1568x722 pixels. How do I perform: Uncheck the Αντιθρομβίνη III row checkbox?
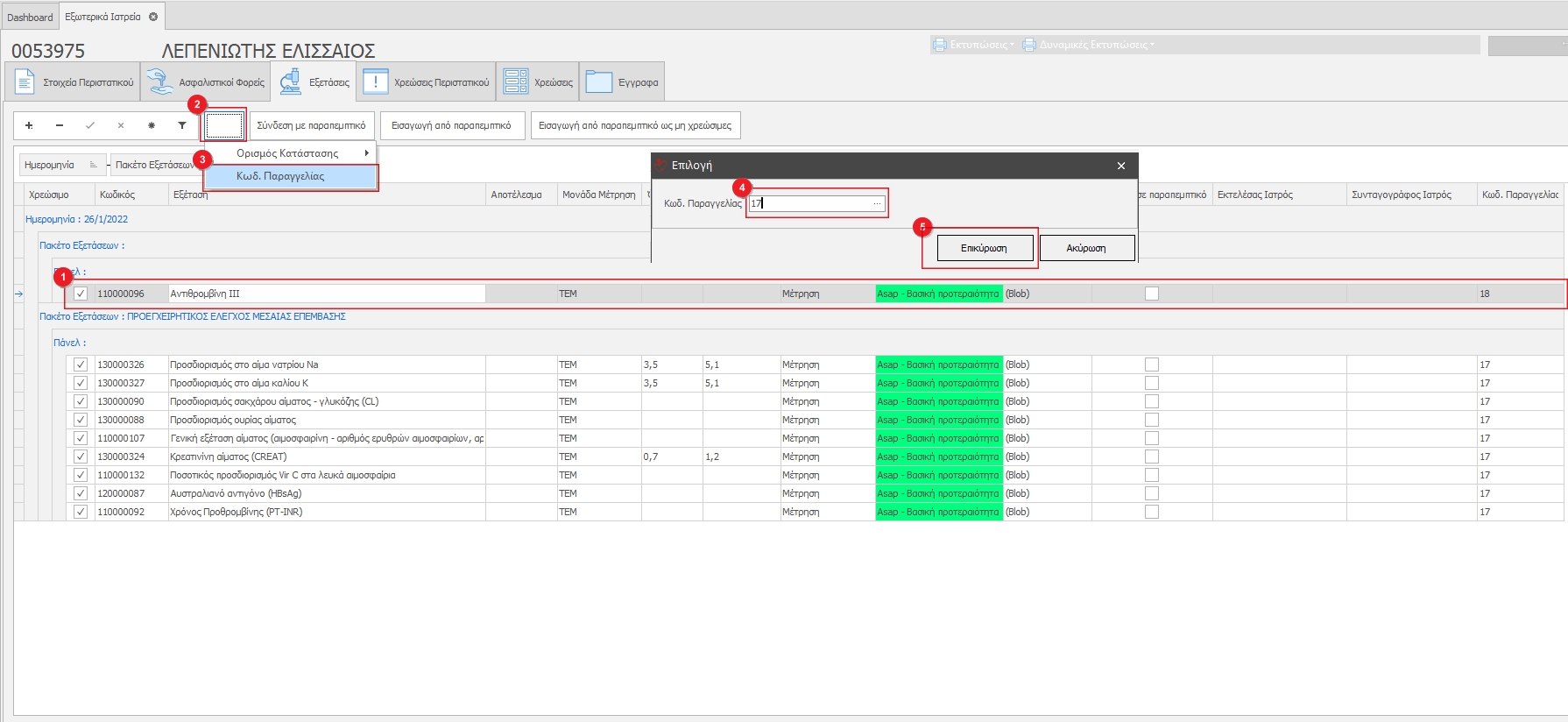pyautogui.click(x=81, y=294)
